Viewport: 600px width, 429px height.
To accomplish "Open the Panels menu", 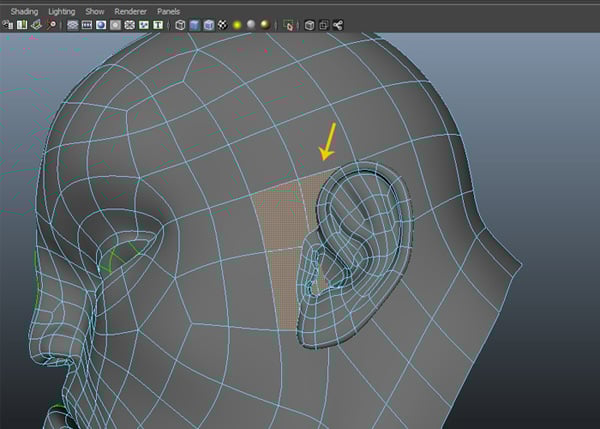I will coord(168,11).
